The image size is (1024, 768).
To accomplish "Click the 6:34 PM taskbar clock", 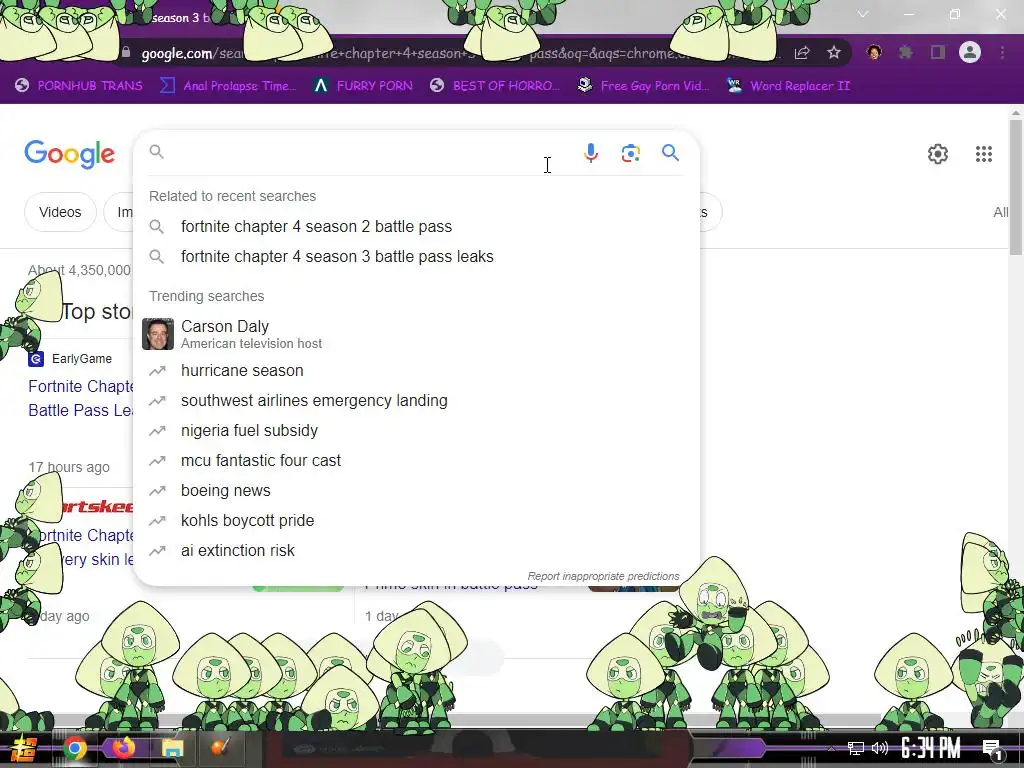I will (931, 748).
